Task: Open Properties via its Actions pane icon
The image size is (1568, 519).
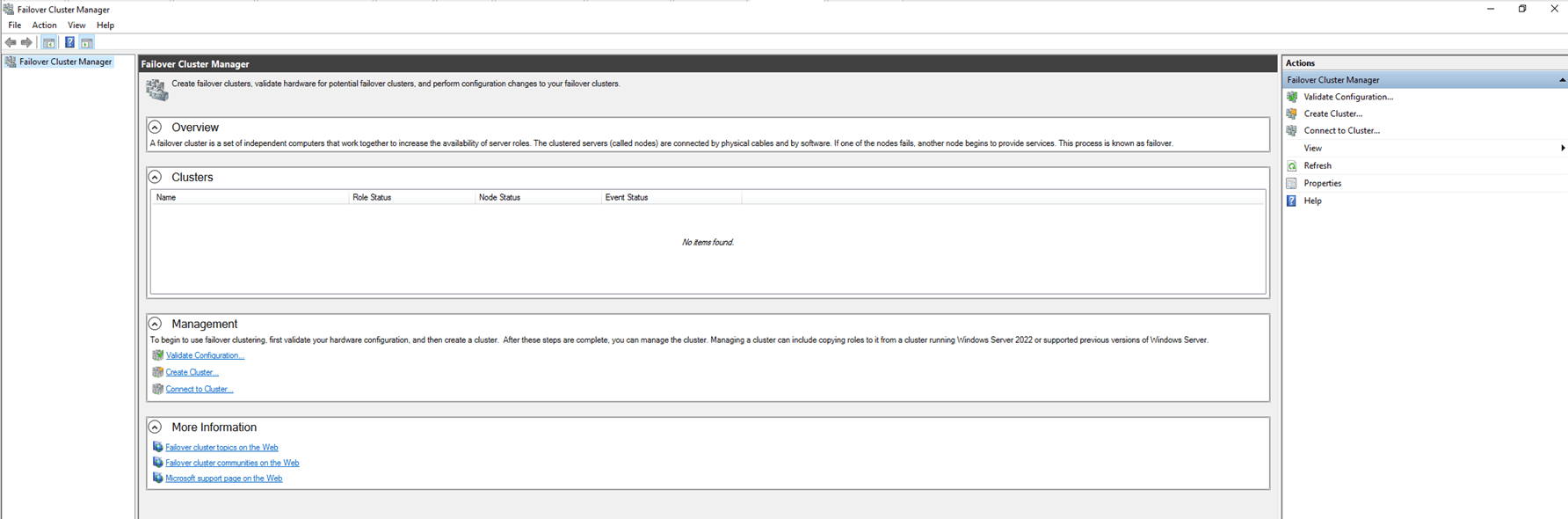Action: point(1292,183)
